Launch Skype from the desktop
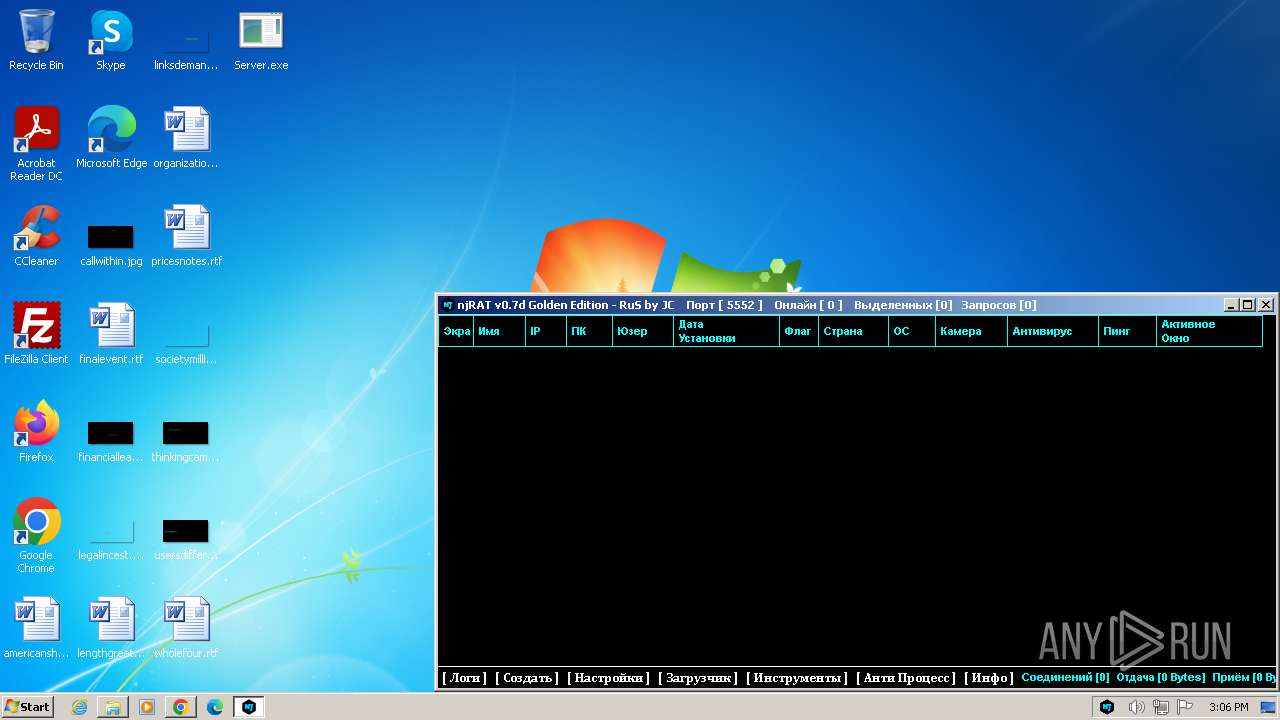 pos(111,41)
